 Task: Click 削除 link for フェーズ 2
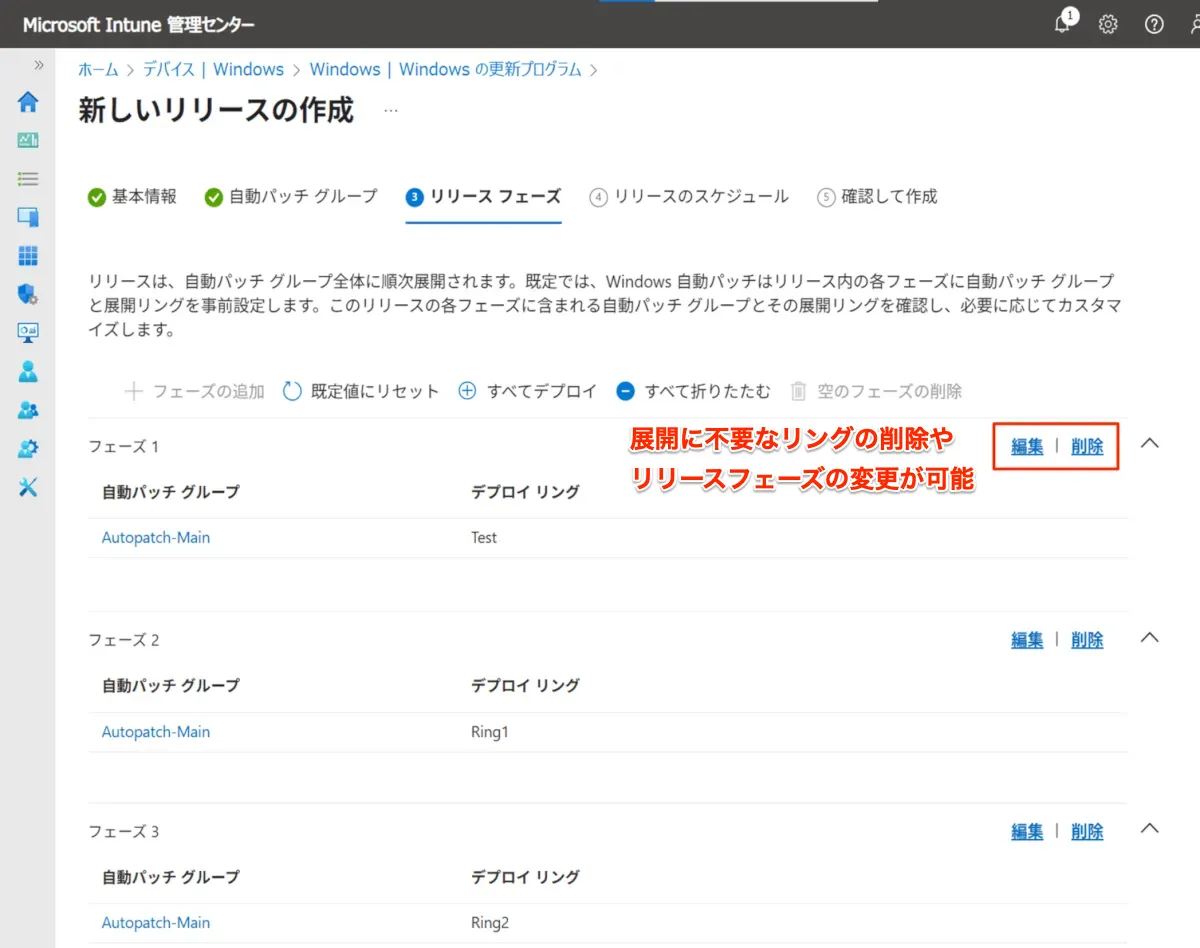pyautogui.click(x=1087, y=640)
